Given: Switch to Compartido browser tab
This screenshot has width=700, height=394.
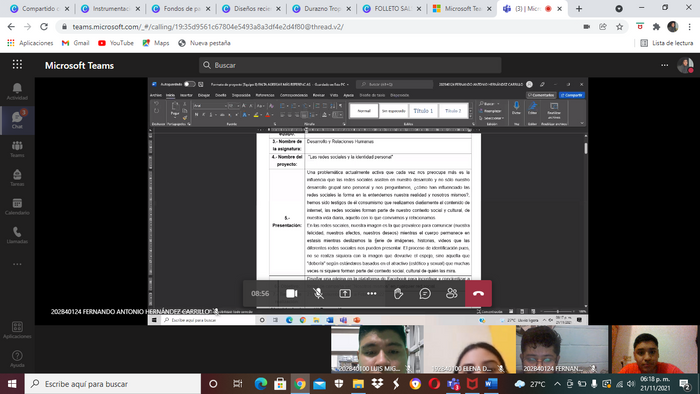Looking at the screenshot, I should click(39, 8).
